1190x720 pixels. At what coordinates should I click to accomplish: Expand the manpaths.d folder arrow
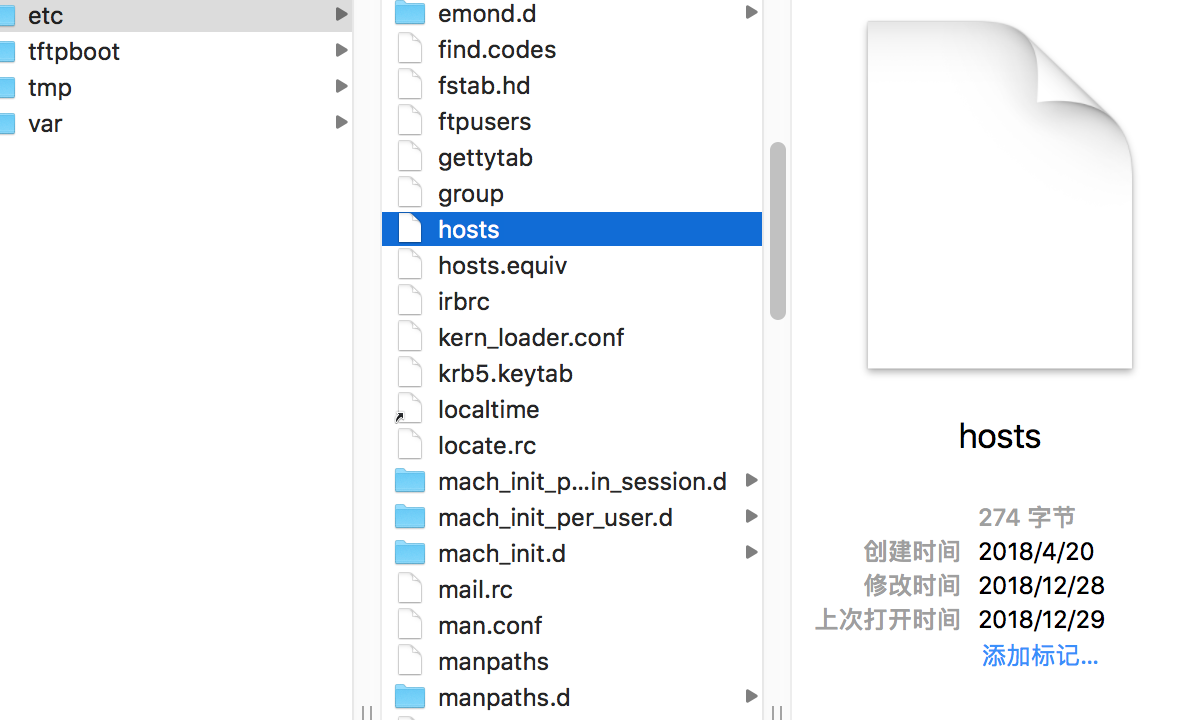point(751,696)
